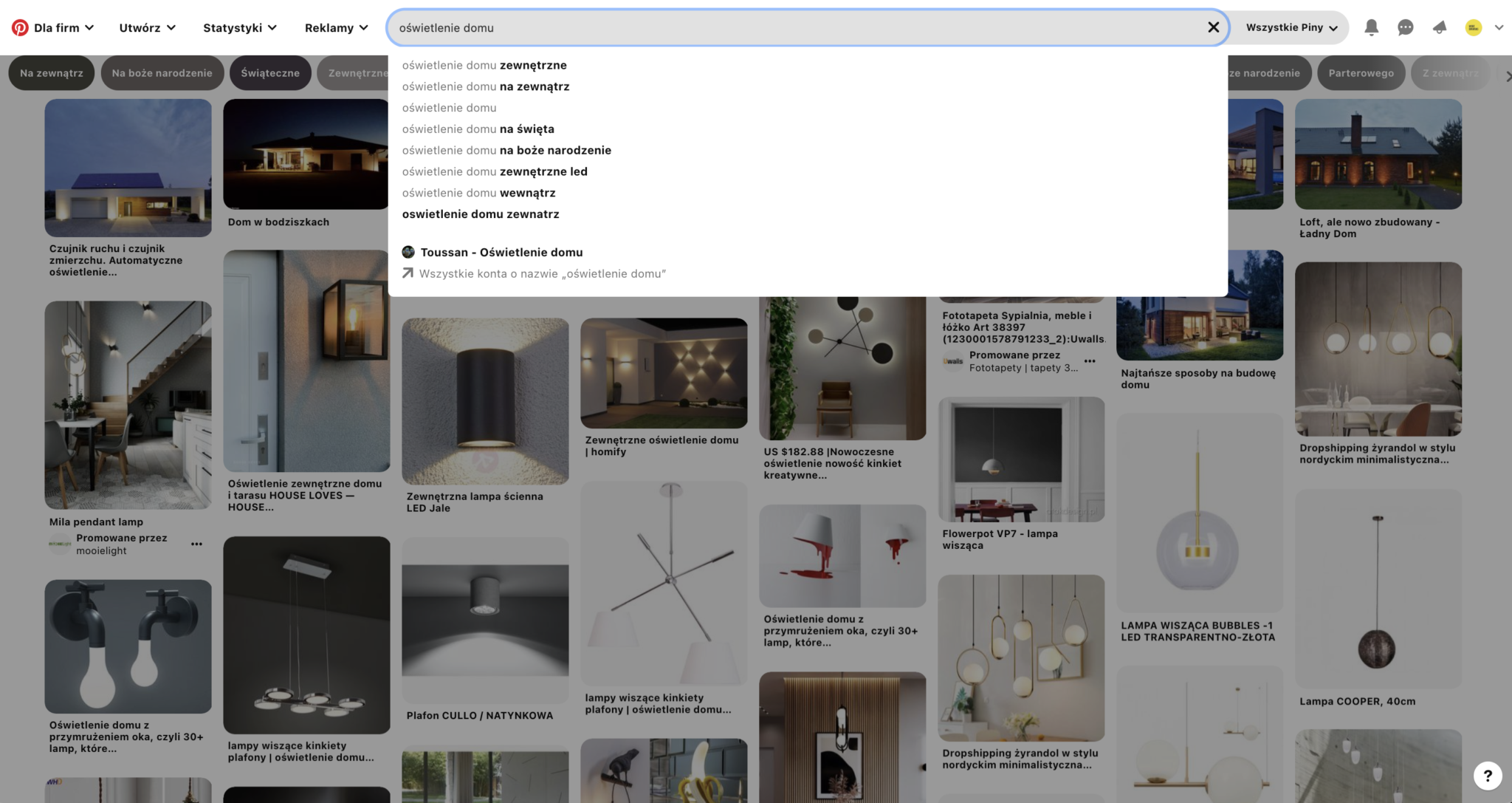Open your profile avatar
Viewport: 1512px width, 803px height.
(1474, 27)
